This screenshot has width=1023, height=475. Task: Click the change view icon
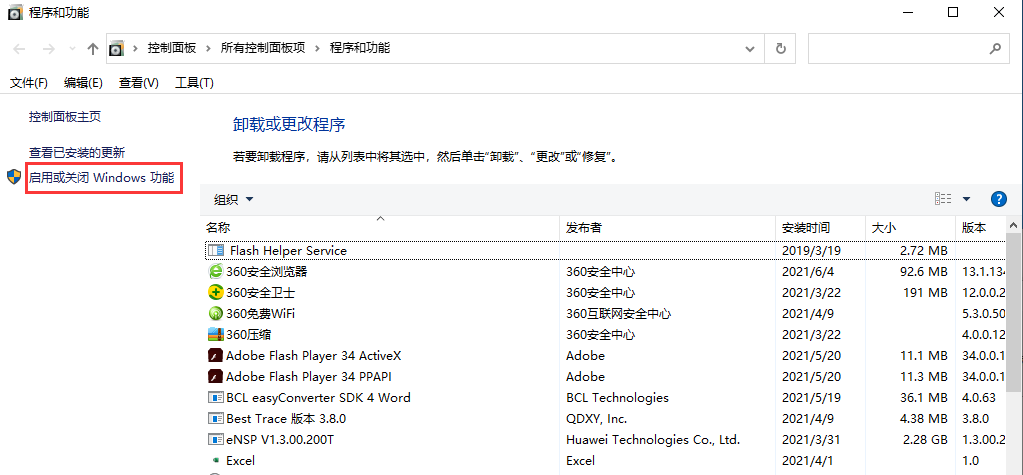pyautogui.click(x=943, y=198)
